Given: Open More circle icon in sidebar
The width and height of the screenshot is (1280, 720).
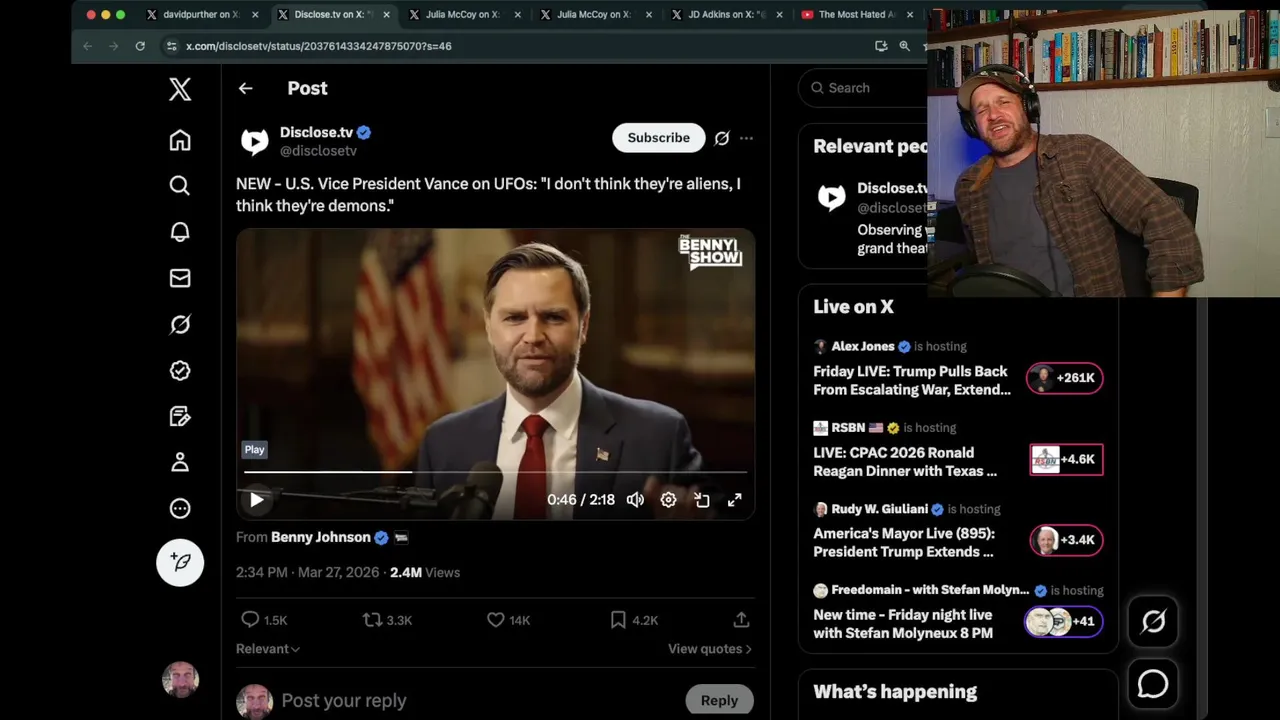Looking at the screenshot, I should (180, 508).
